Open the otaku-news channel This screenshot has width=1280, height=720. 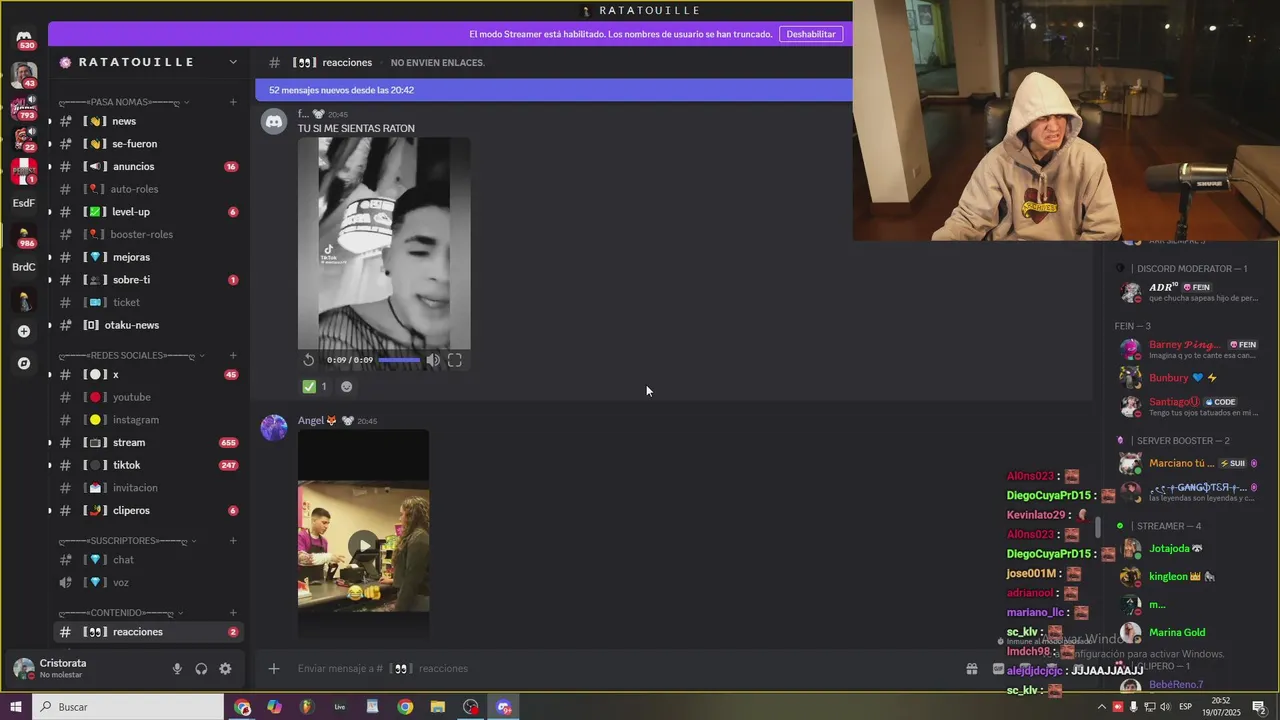148,325
